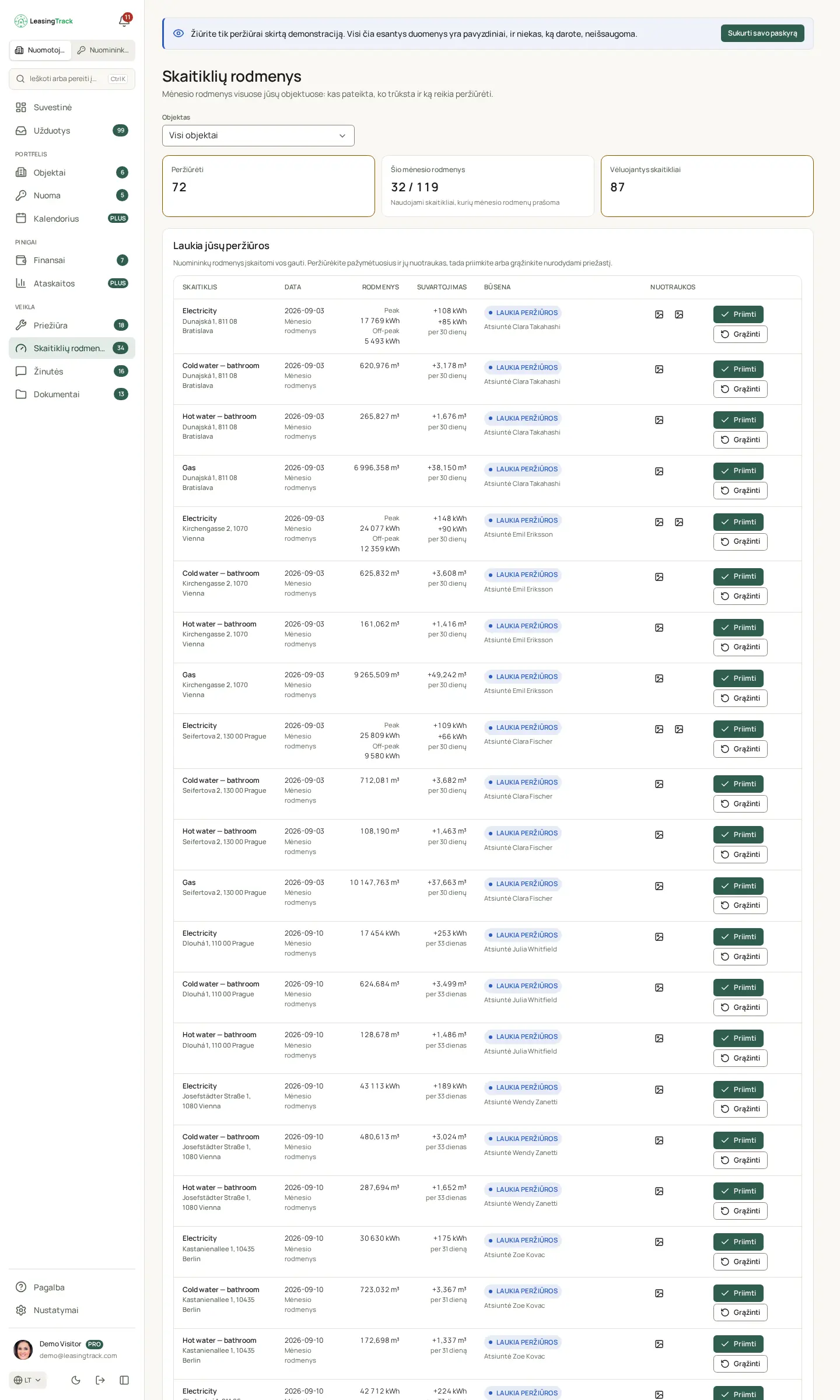Click Sukurti savo paskyrą button

762,33
